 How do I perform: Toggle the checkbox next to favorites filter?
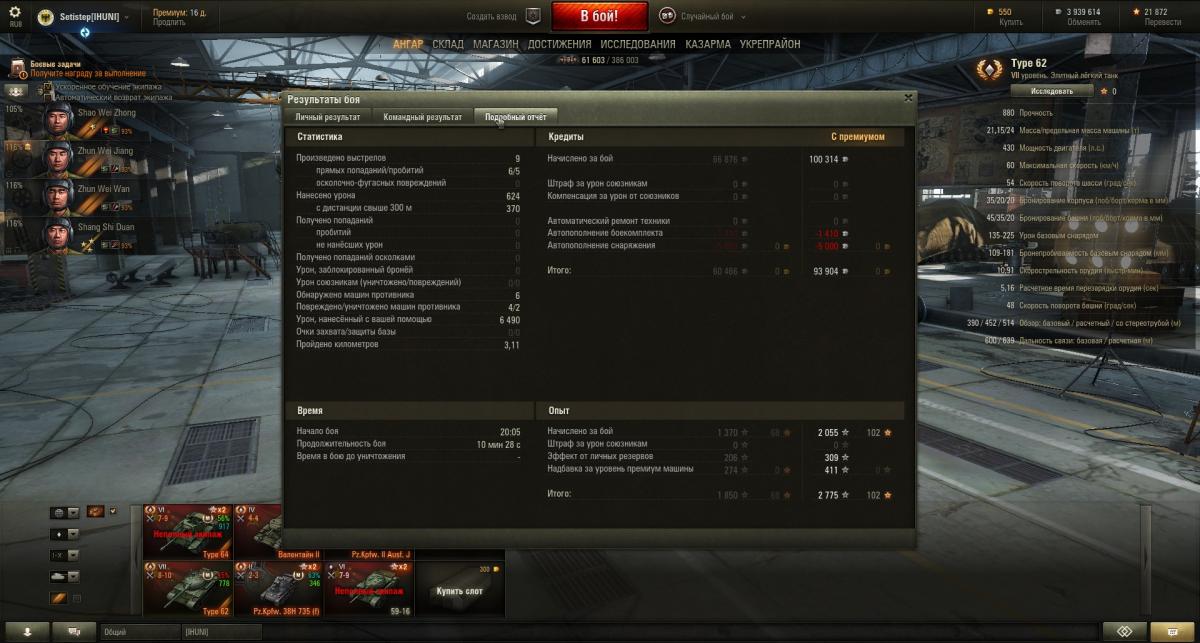click(x=112, y=512)
